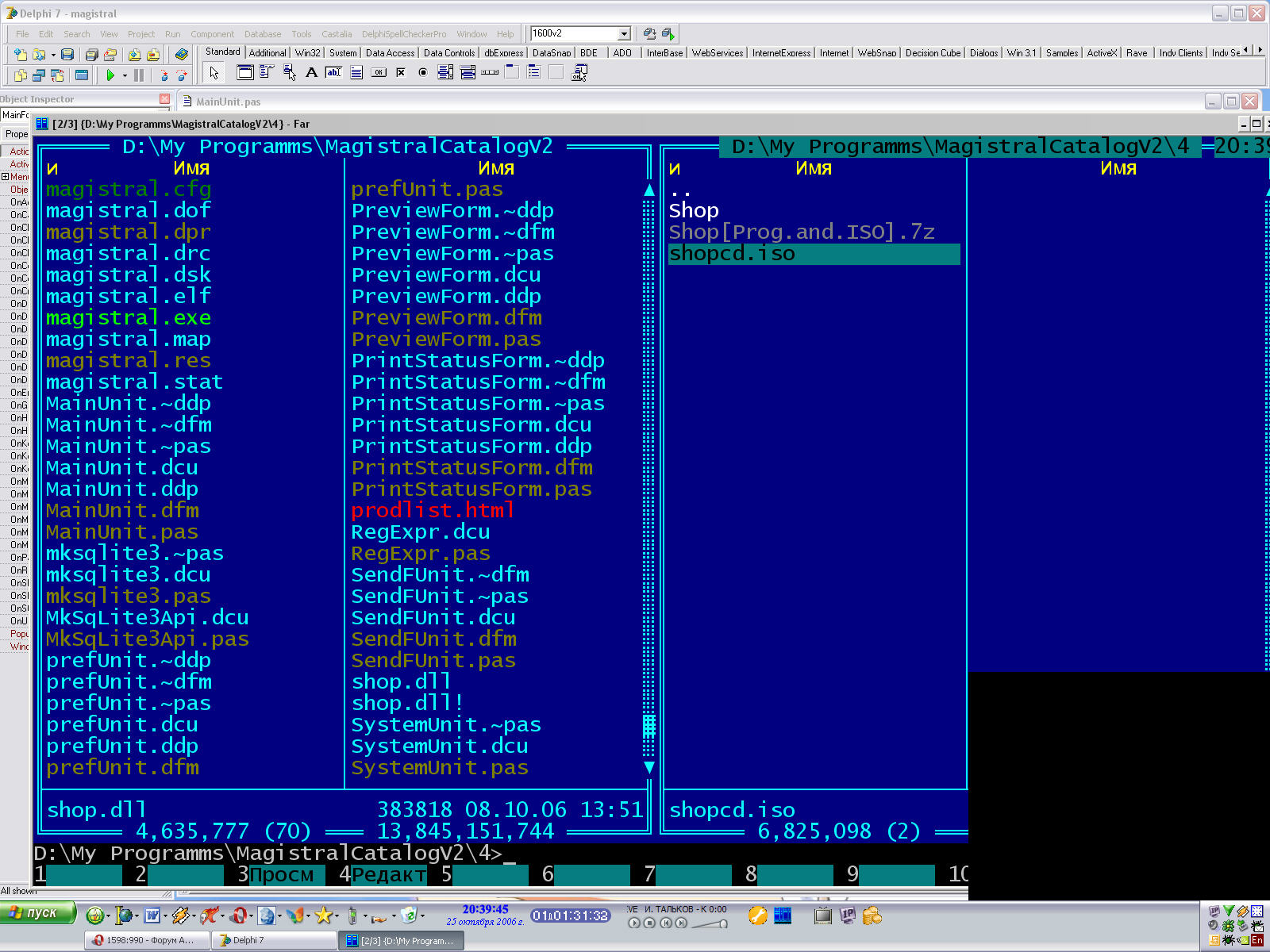Select the magistral.exe file in Far panel

(x=129, y=318)
